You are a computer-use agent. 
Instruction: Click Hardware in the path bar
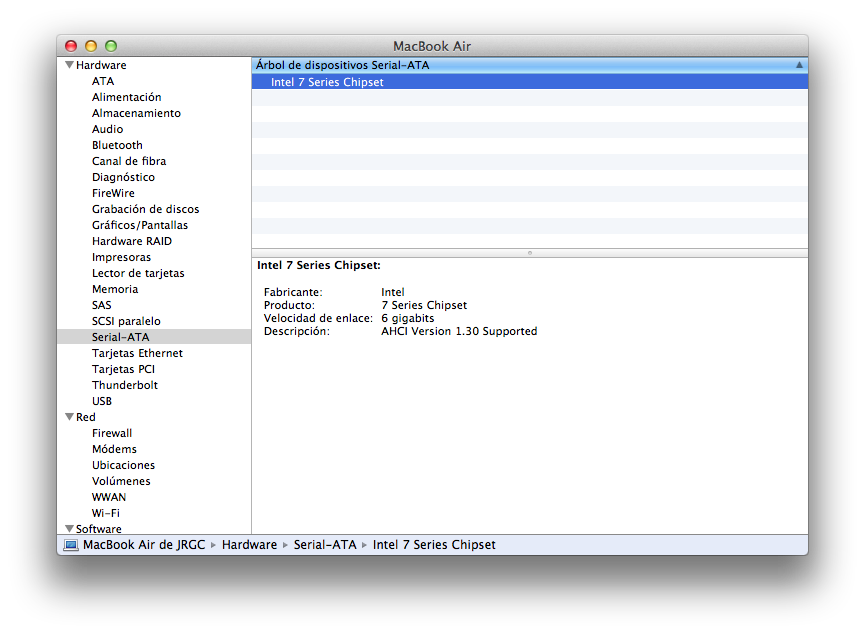[249, 545]
